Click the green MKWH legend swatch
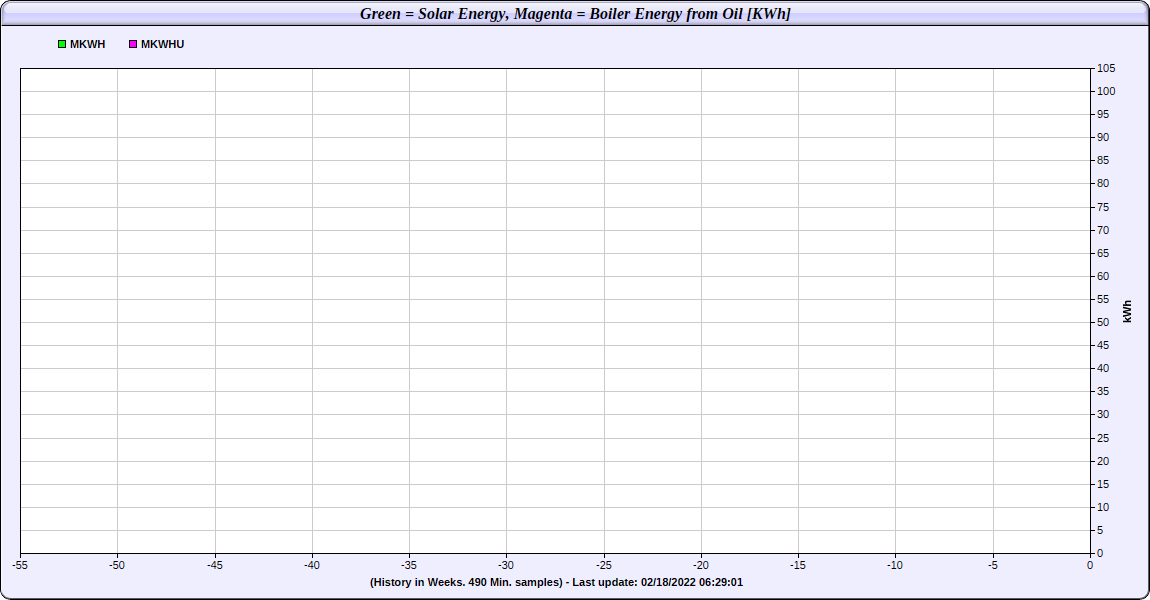Image resolution: width=1150 pixels, height=600 pixels. 62,44
